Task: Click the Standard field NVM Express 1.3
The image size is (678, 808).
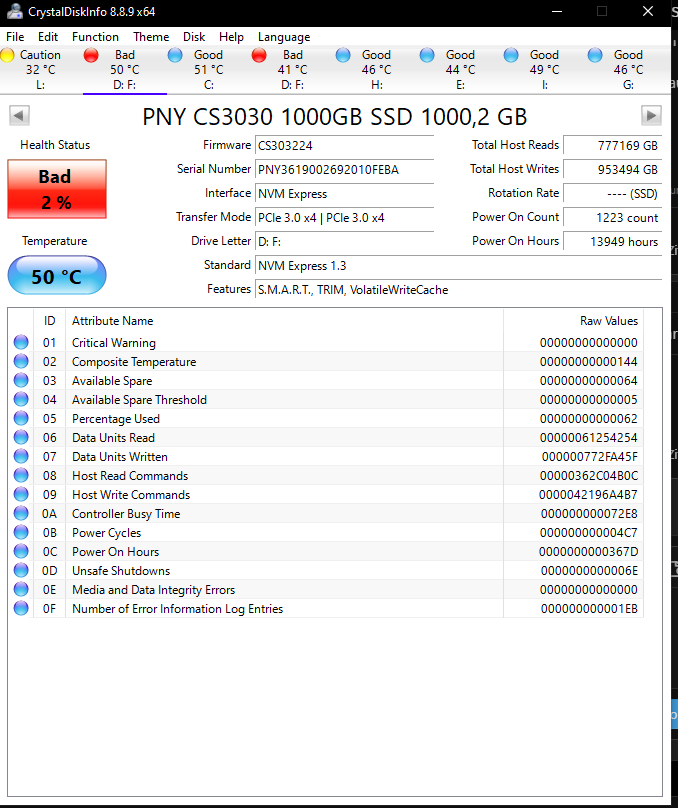Action: [458, 265]
